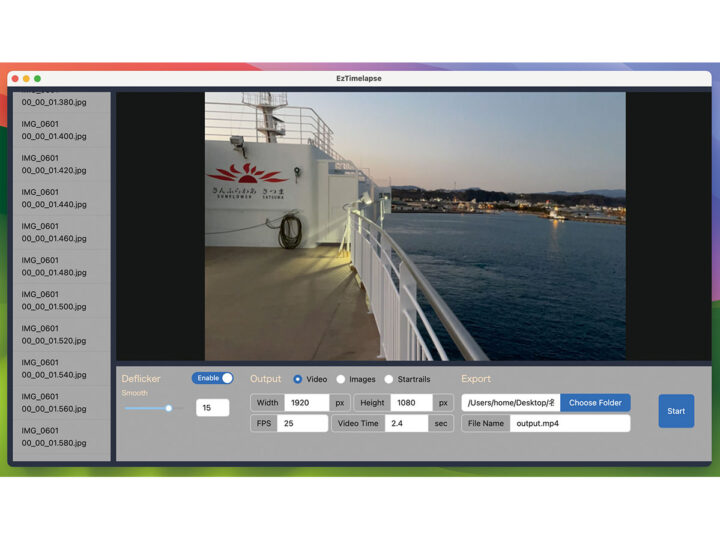
Task: Click the export path field /Users/home/Desktop
Action: tap(511, 403)
